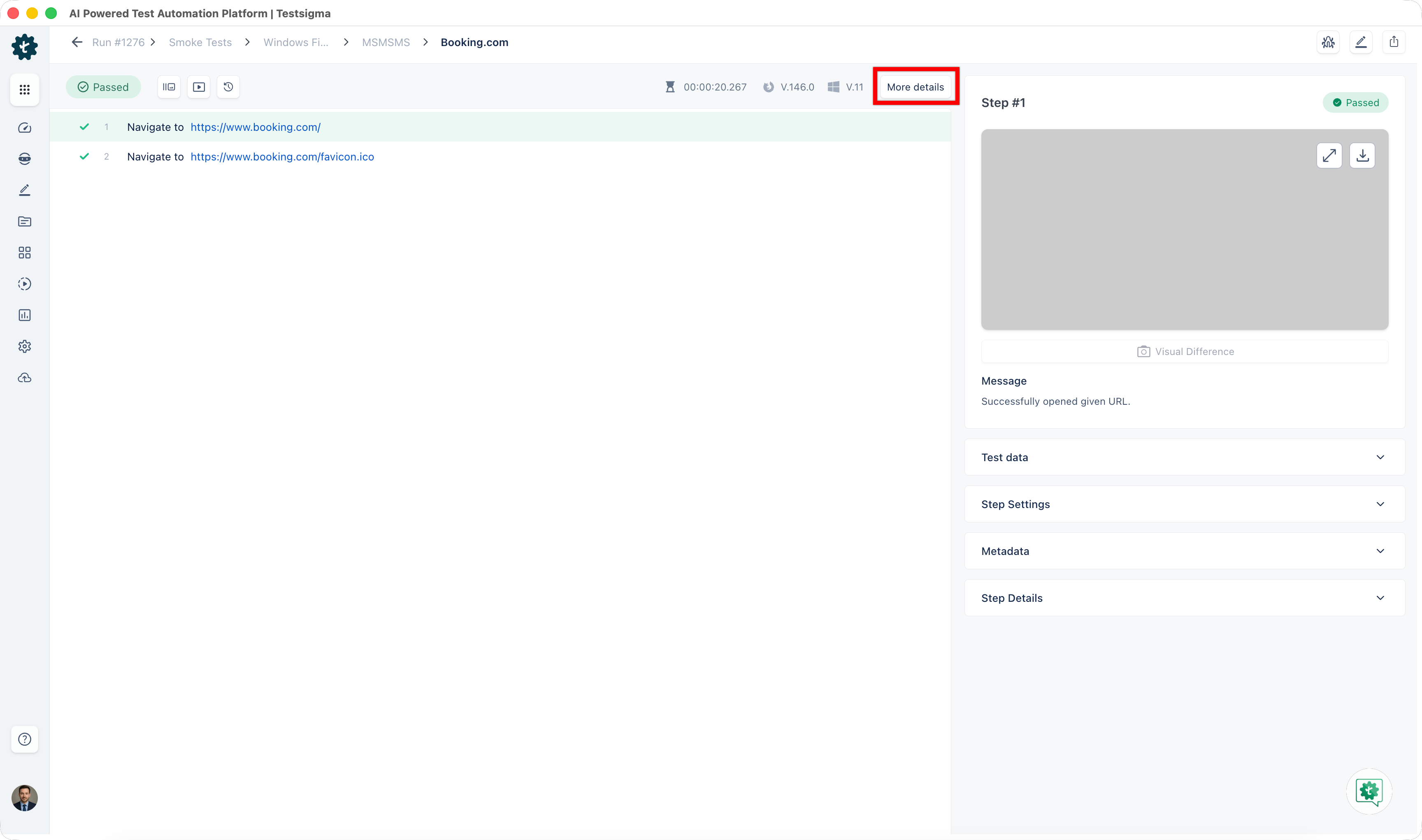
Task: Go to Smoke Tests breadcrumb
Action: pos(200,42)
